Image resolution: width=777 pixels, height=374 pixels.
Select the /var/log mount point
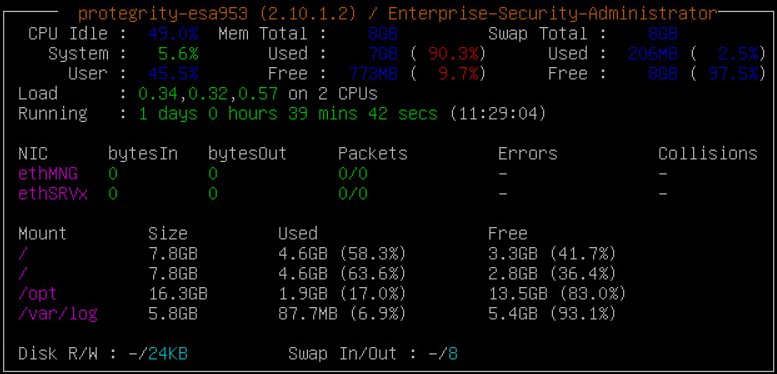tap(58, 314)
